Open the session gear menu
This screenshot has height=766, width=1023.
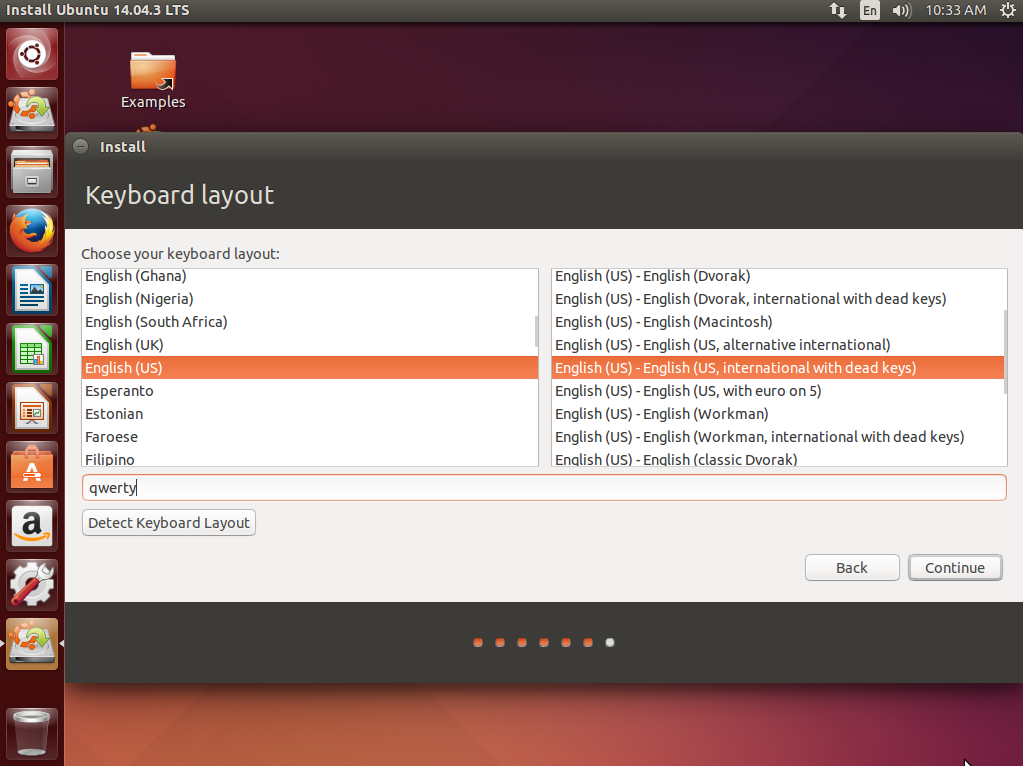click(x=1007, y=10)
